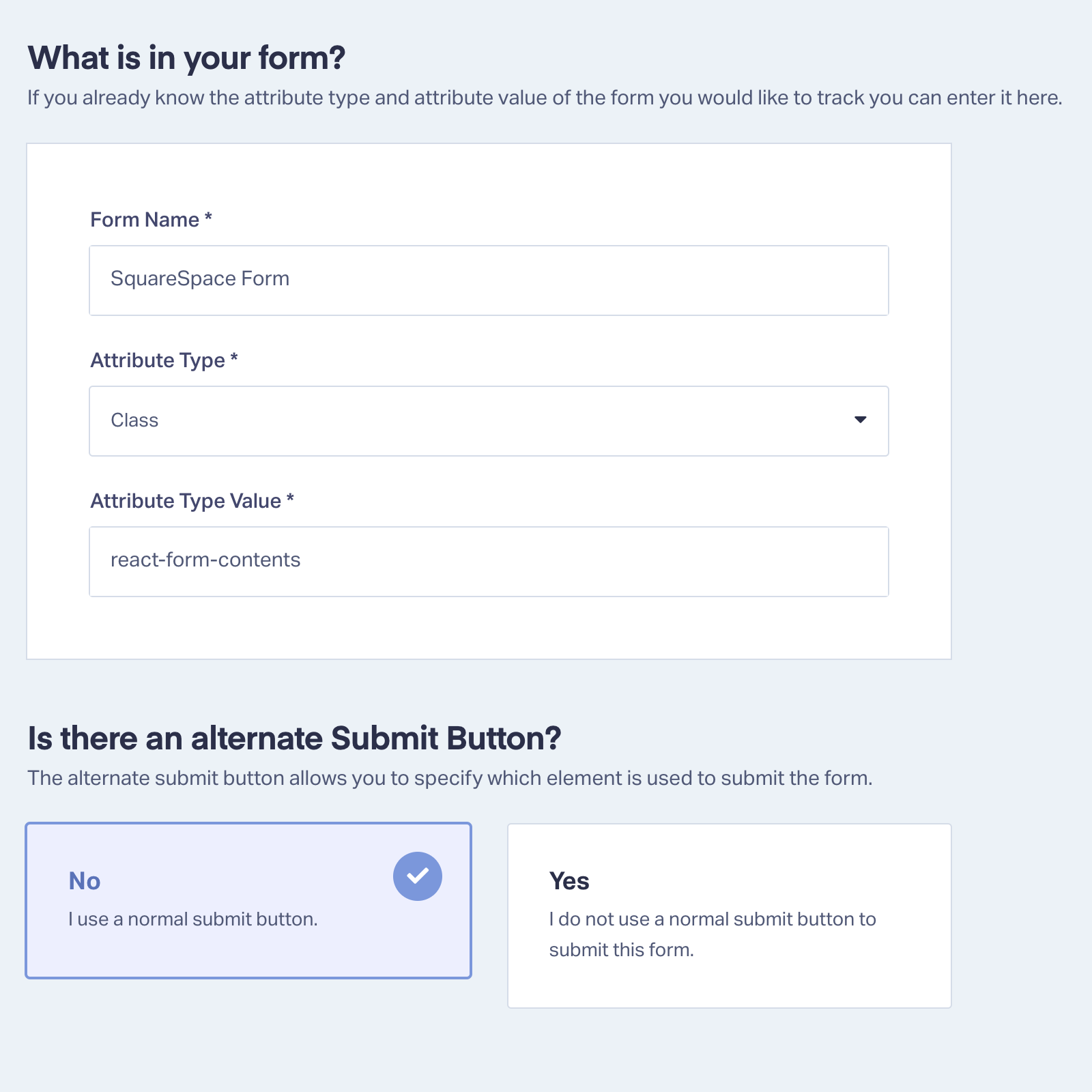Image resolution: width=1092 pixels, height=1092 pixels.
Task: Click the alternate submit button description sentence
Action: click(x=450, y=778)
